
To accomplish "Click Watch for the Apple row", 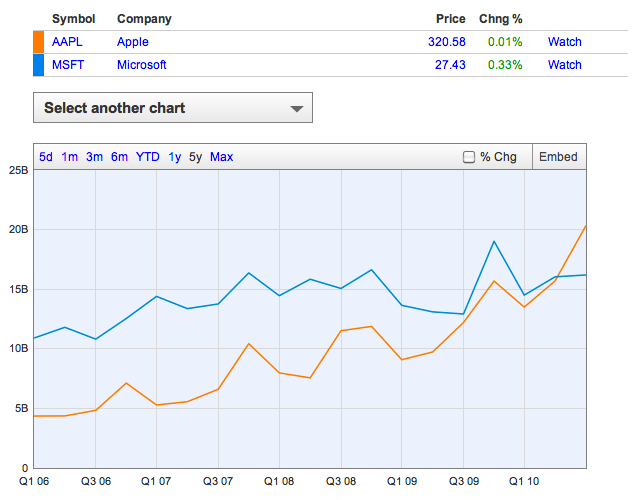I will (x=564, y=42).
